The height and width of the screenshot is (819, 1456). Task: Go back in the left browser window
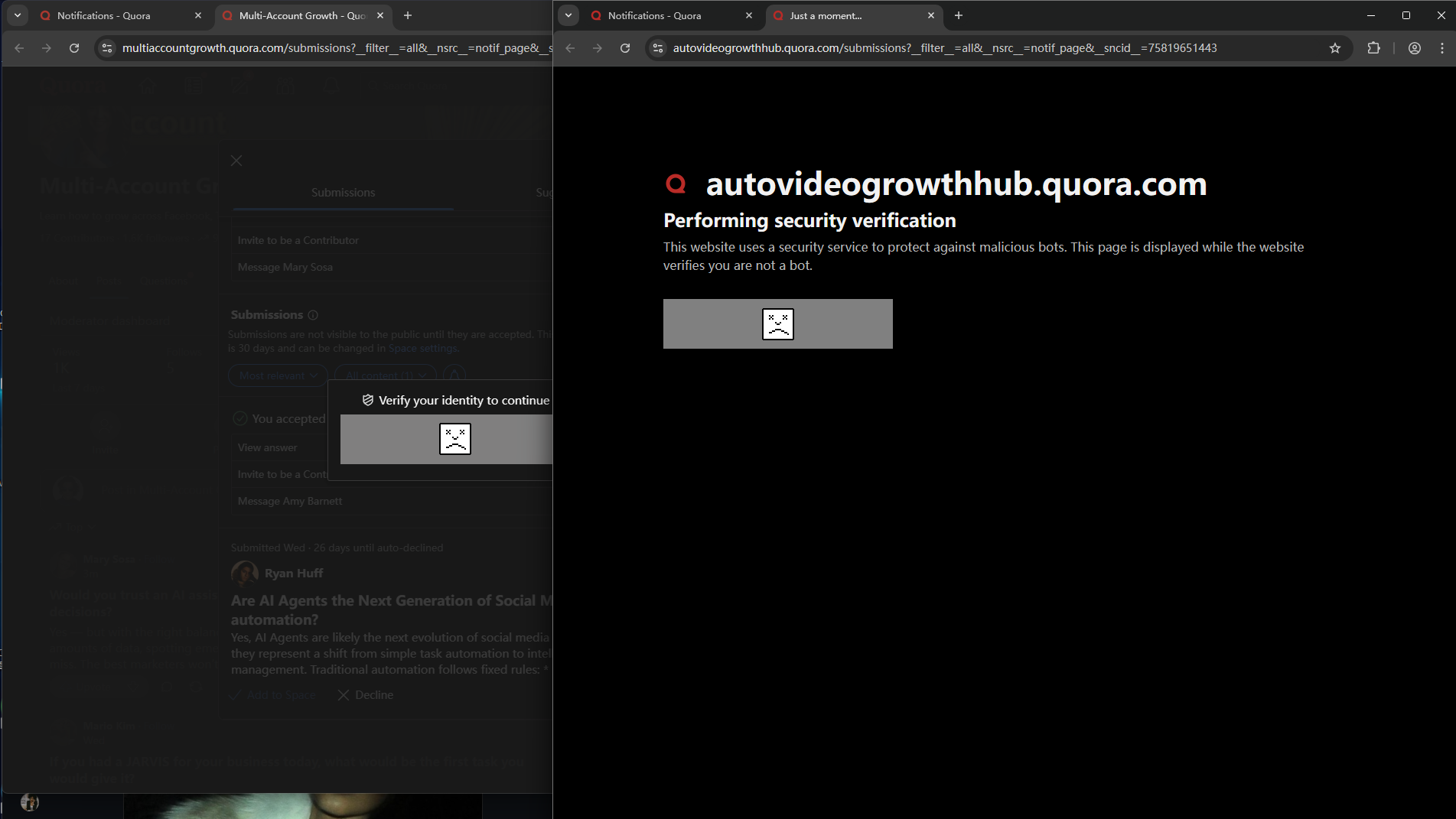19,48
